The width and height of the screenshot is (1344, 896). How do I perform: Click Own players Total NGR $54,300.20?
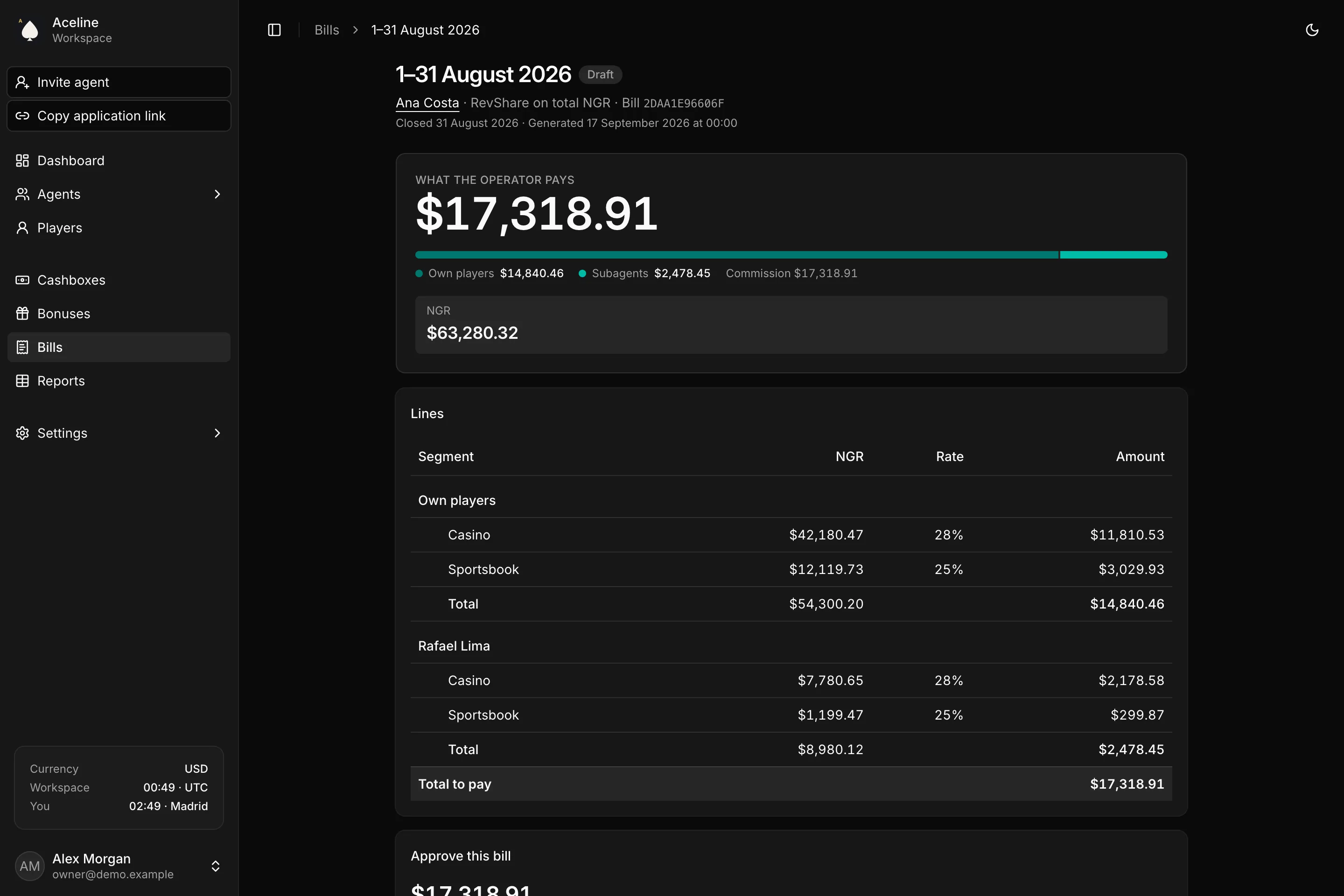826,604
